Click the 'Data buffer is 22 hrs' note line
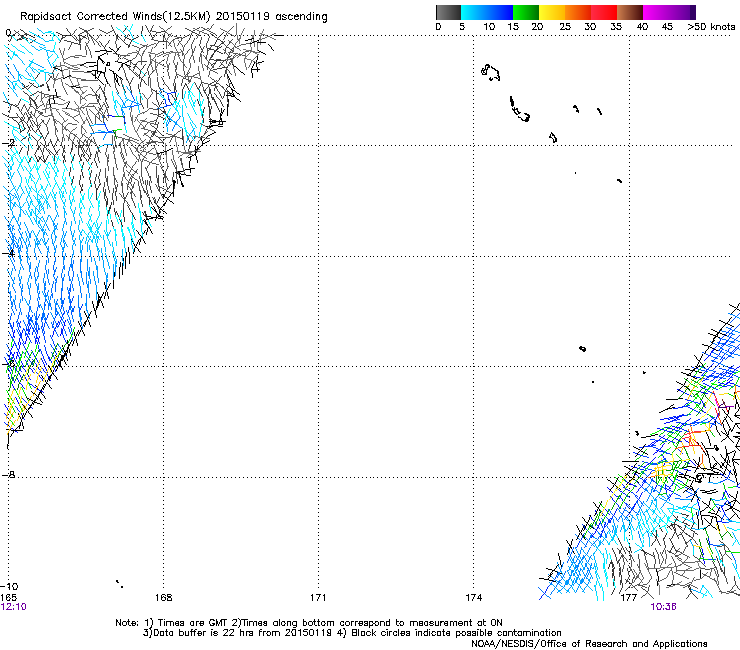Viewport: 740px width, 650px height. coord(352,633)
